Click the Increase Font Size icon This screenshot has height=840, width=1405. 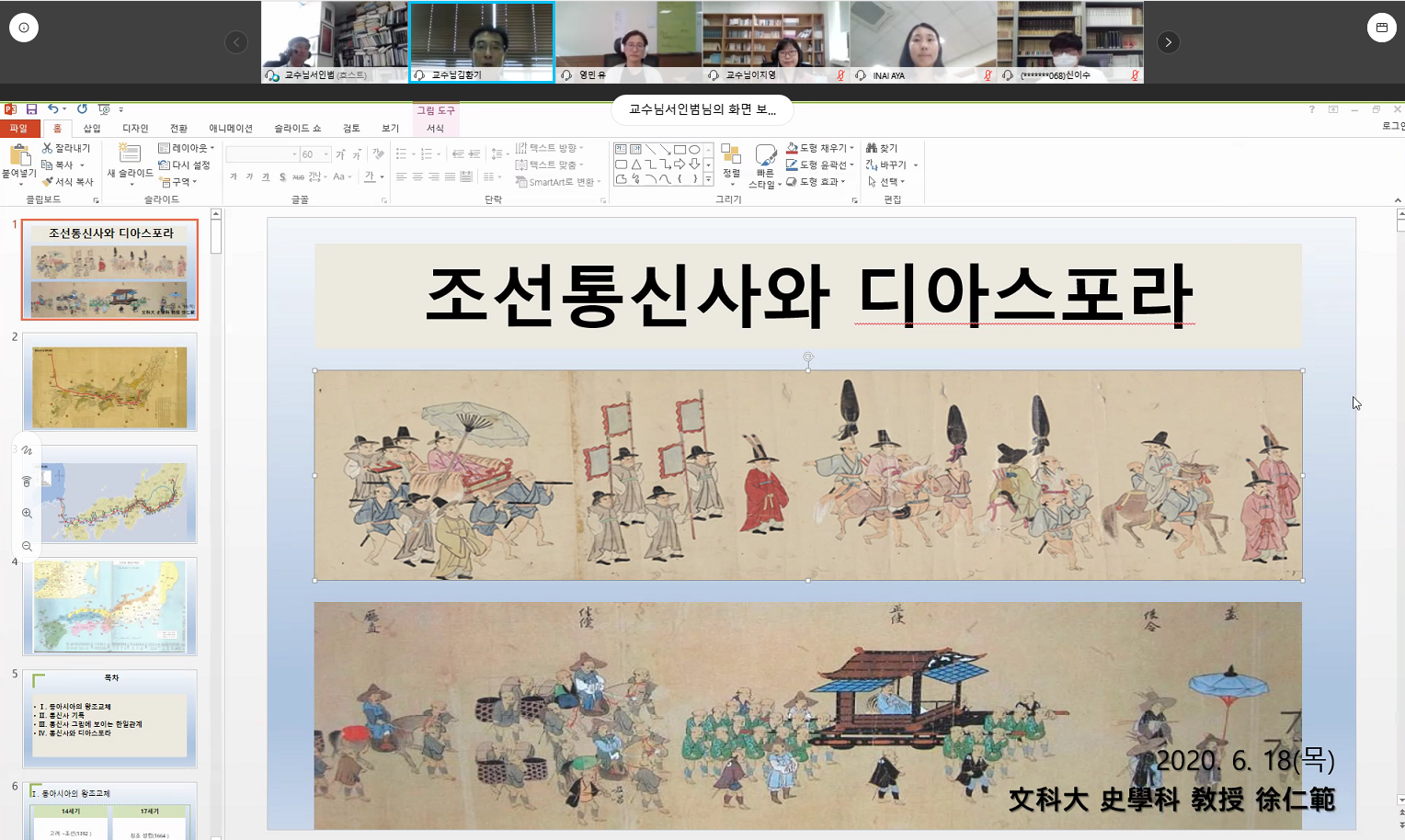click(x=340, y=154)
